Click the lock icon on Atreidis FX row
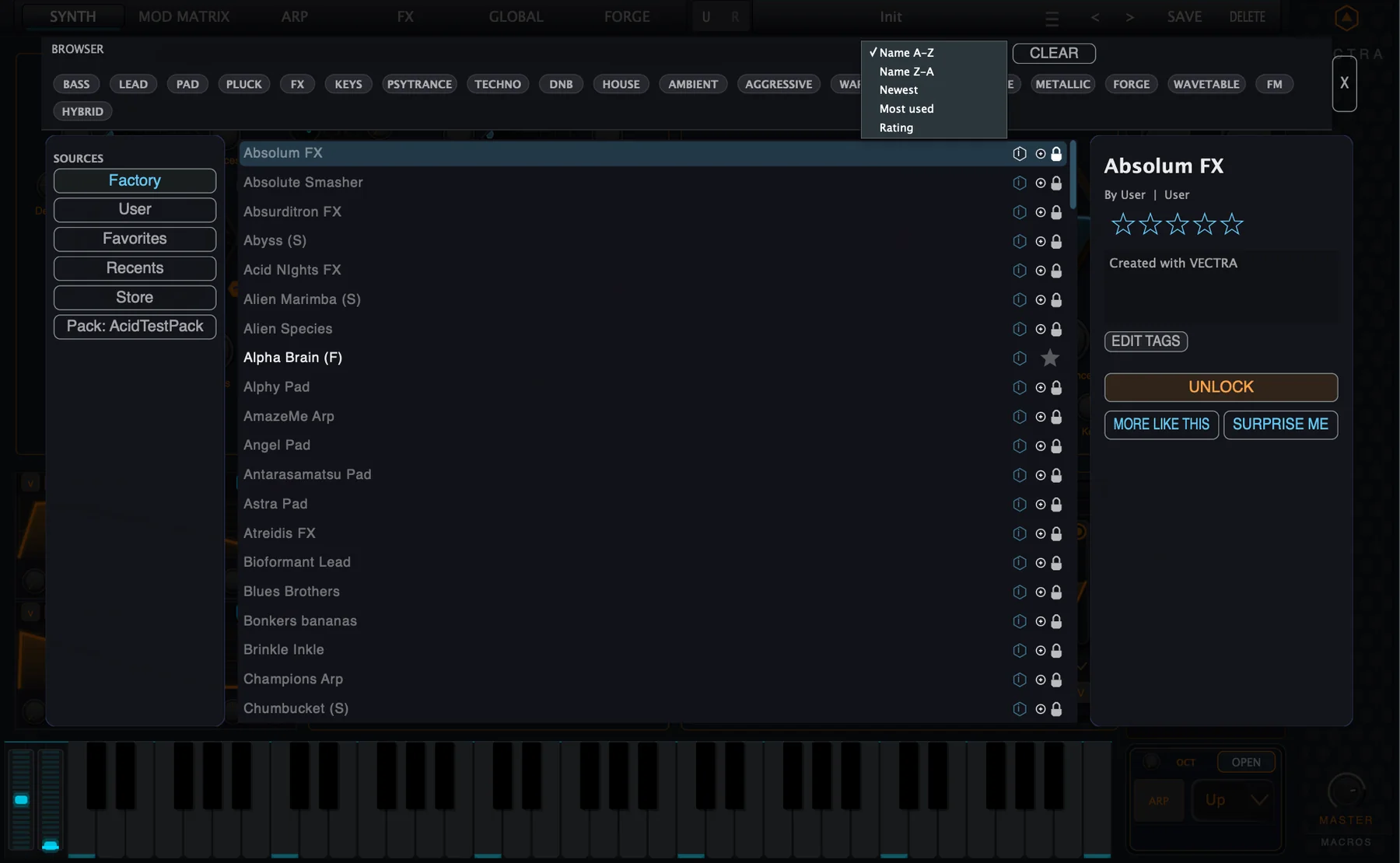This screenshot has height=863, width=1400. pyautogui.click(x=1056, y=533)
